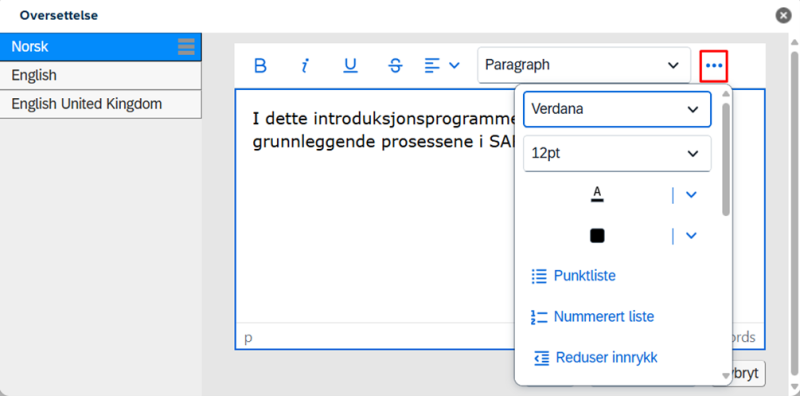Apply strikethrough formatting
The height and width of the screenshot is (396, 800).
(x=395, y=65)
